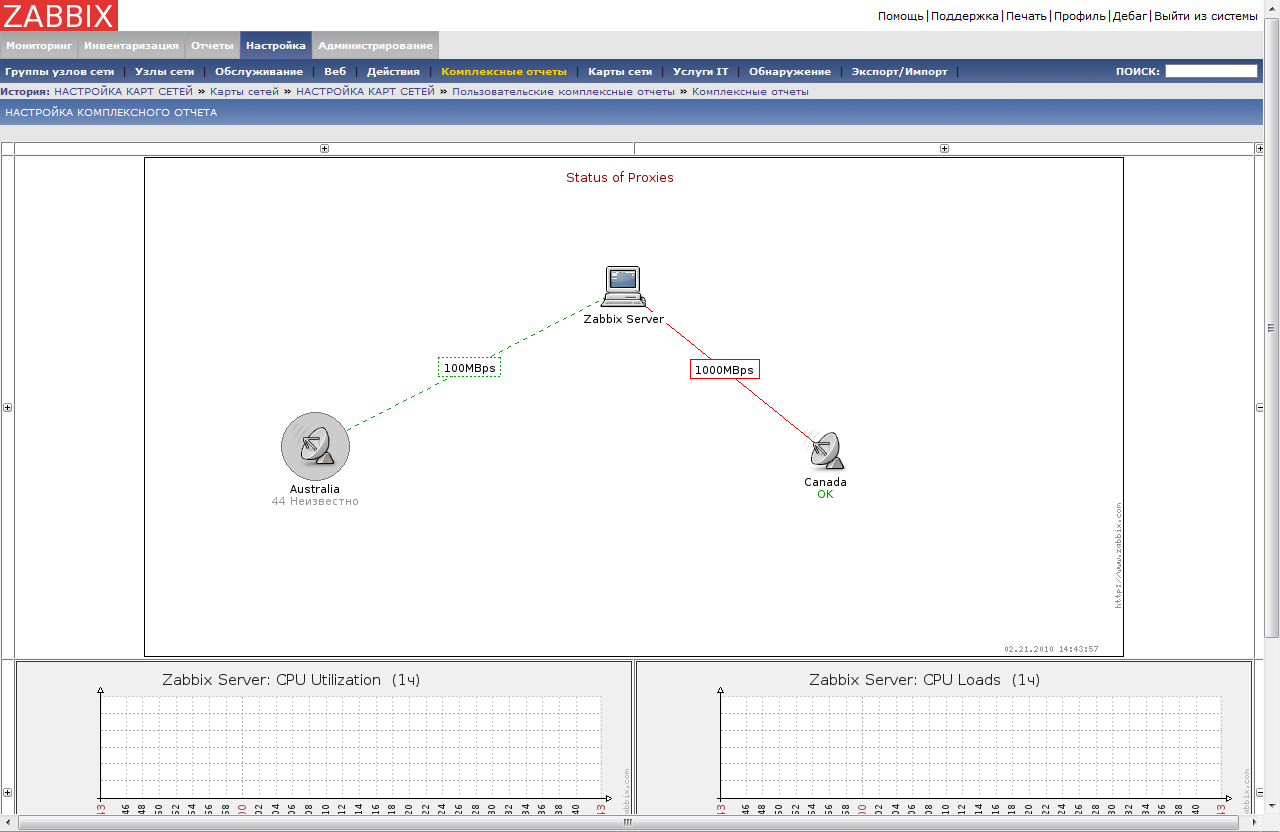This screenshot has height=832, width=1280.
Task: Select the Australia proxy dish icon
Action: click(315, 446)
